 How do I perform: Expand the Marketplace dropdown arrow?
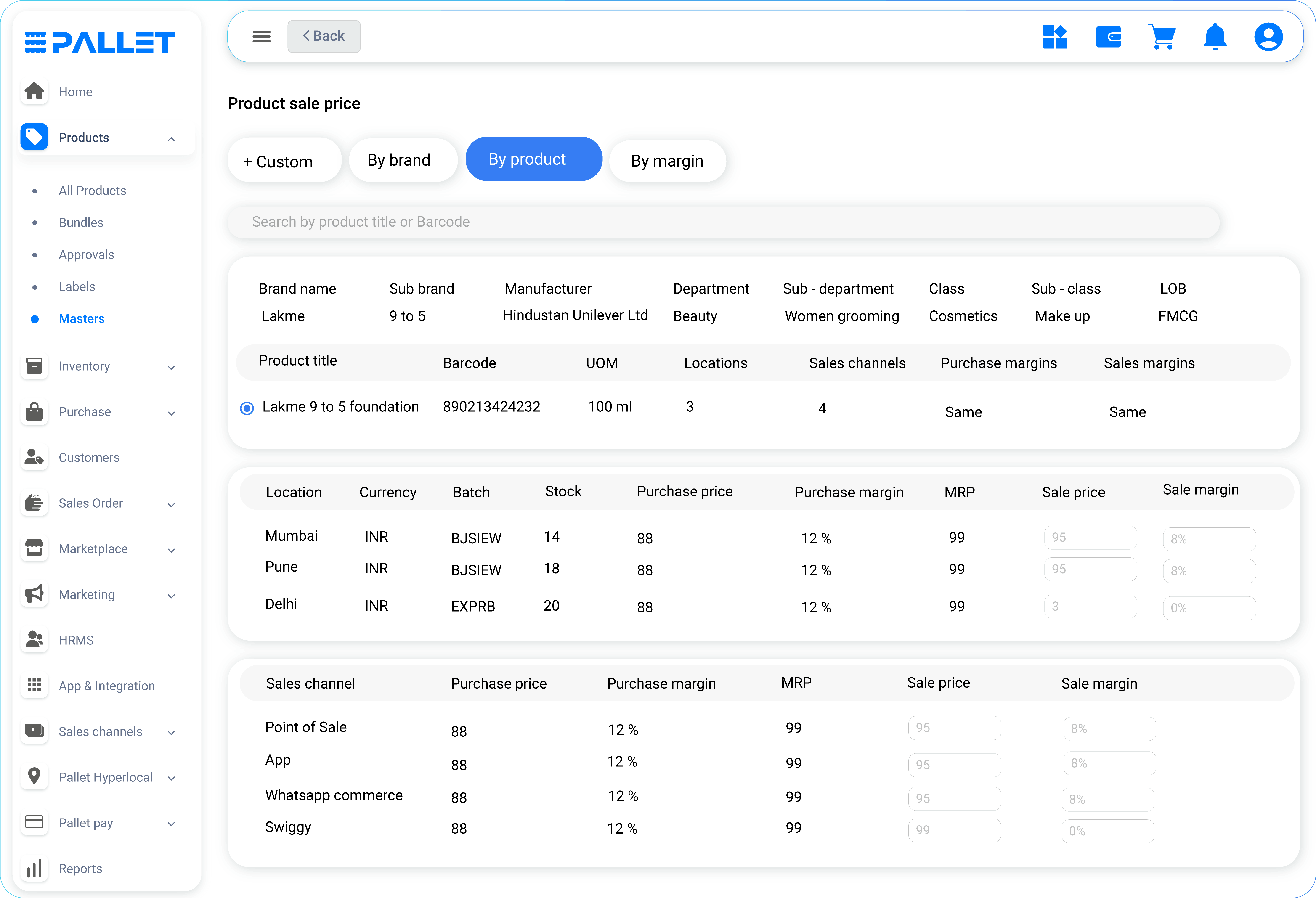[171, 550]
